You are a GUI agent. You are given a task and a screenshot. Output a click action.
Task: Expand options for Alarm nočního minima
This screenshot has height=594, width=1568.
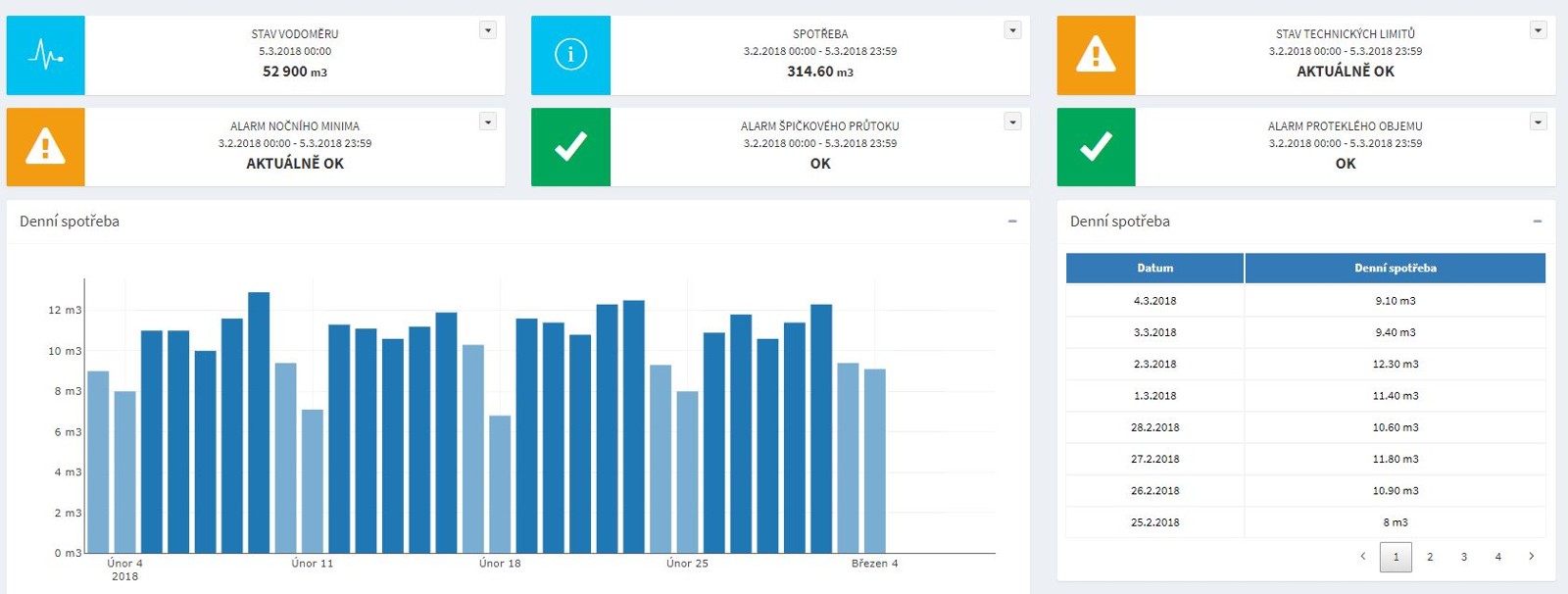pos(487,122)
